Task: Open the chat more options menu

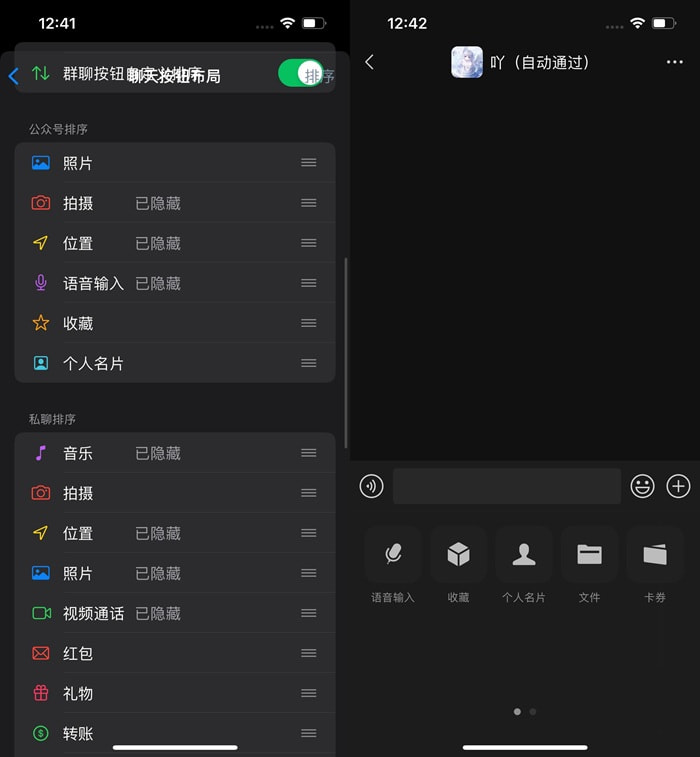Action: [x=674, y=62]
